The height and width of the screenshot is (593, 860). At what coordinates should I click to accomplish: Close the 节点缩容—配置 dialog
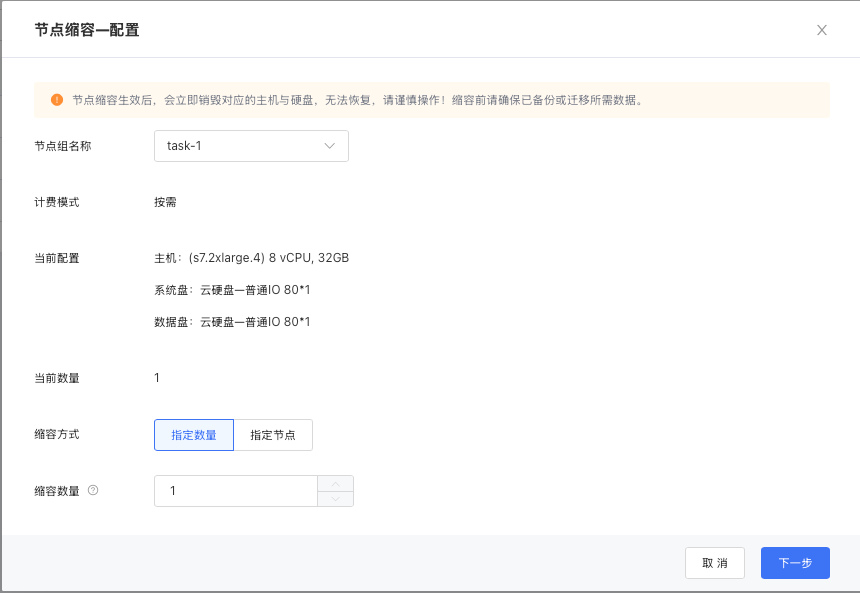822,30
